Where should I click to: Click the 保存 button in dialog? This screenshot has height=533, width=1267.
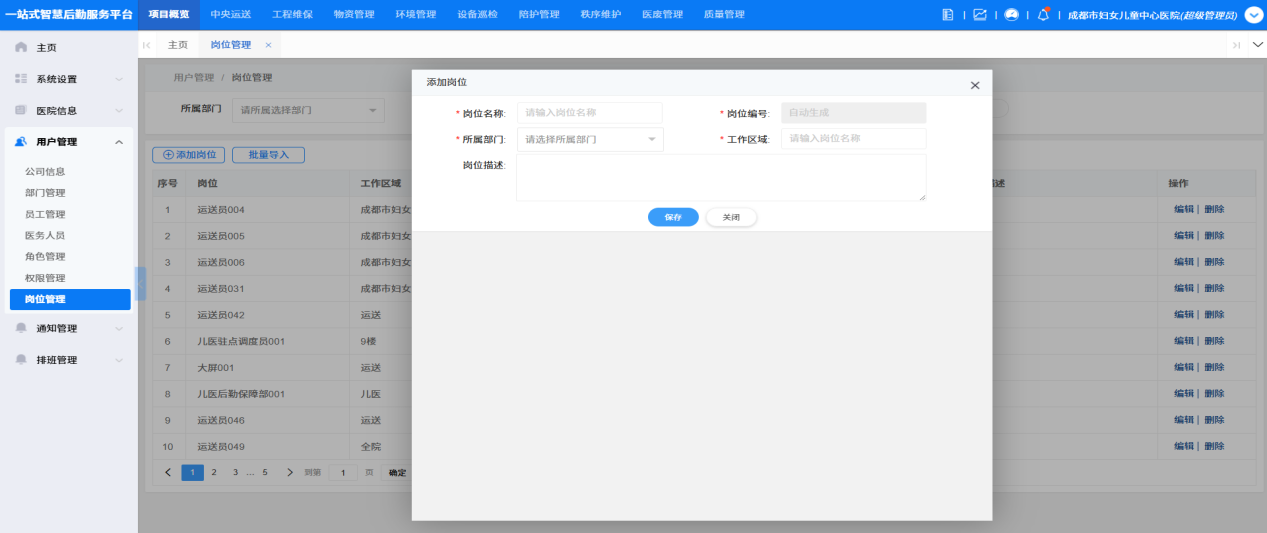point(673,217)
